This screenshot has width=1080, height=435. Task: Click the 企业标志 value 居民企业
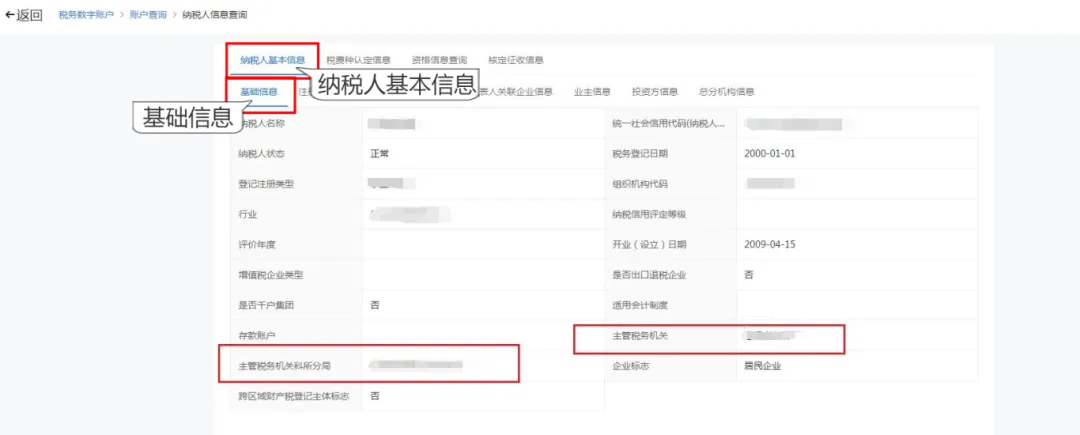pos(763,365)
